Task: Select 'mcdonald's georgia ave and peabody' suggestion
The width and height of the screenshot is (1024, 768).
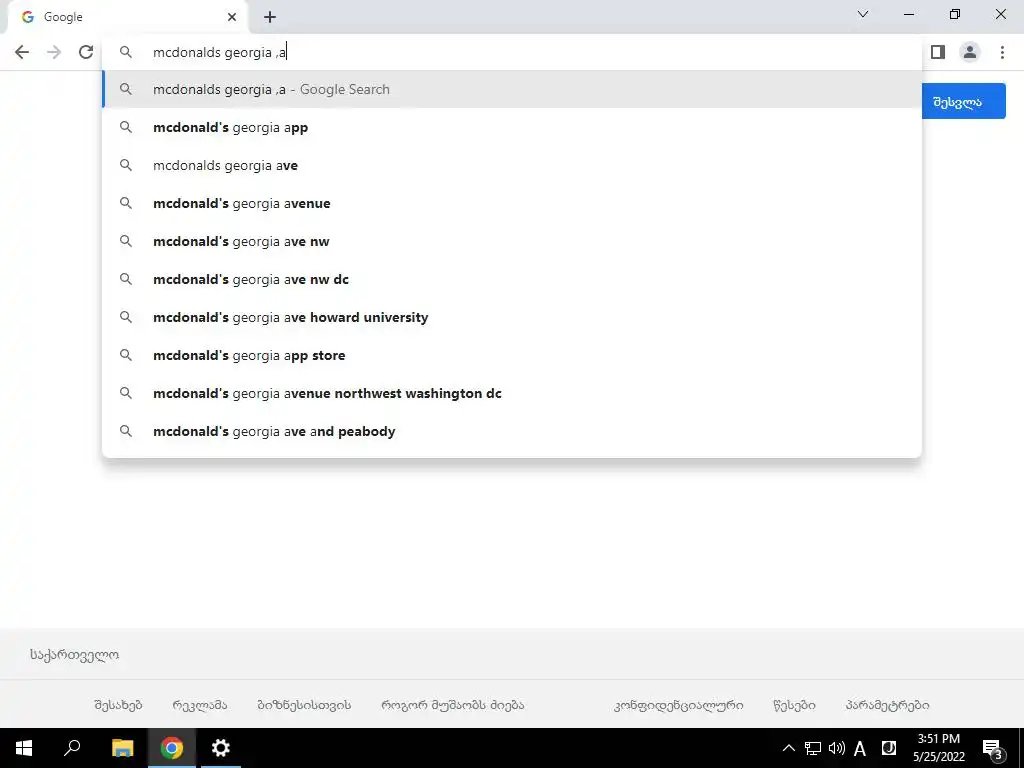Action: (512, 431)
